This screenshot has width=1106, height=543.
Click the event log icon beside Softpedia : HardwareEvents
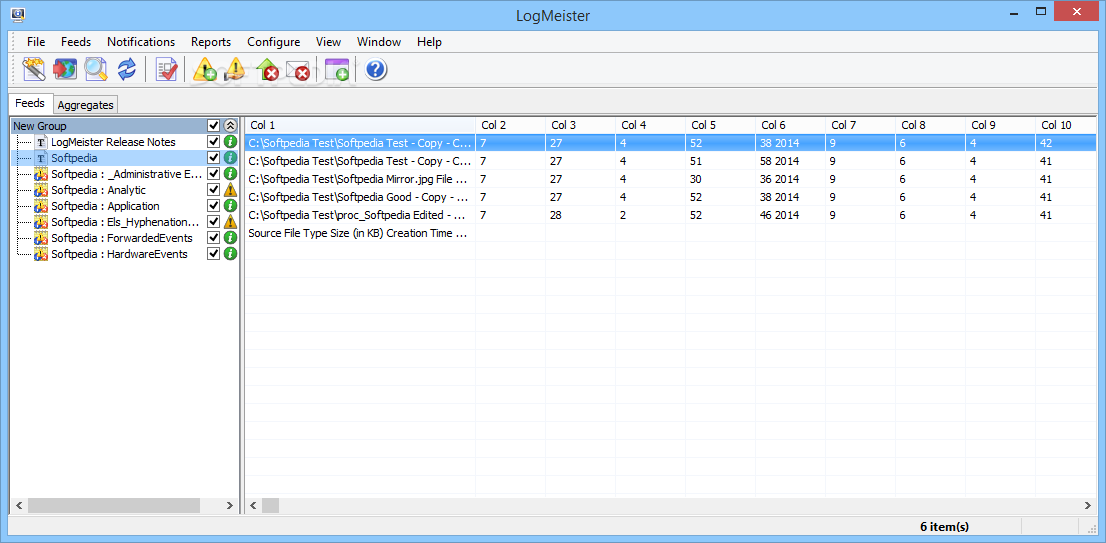tap(41, 253)
